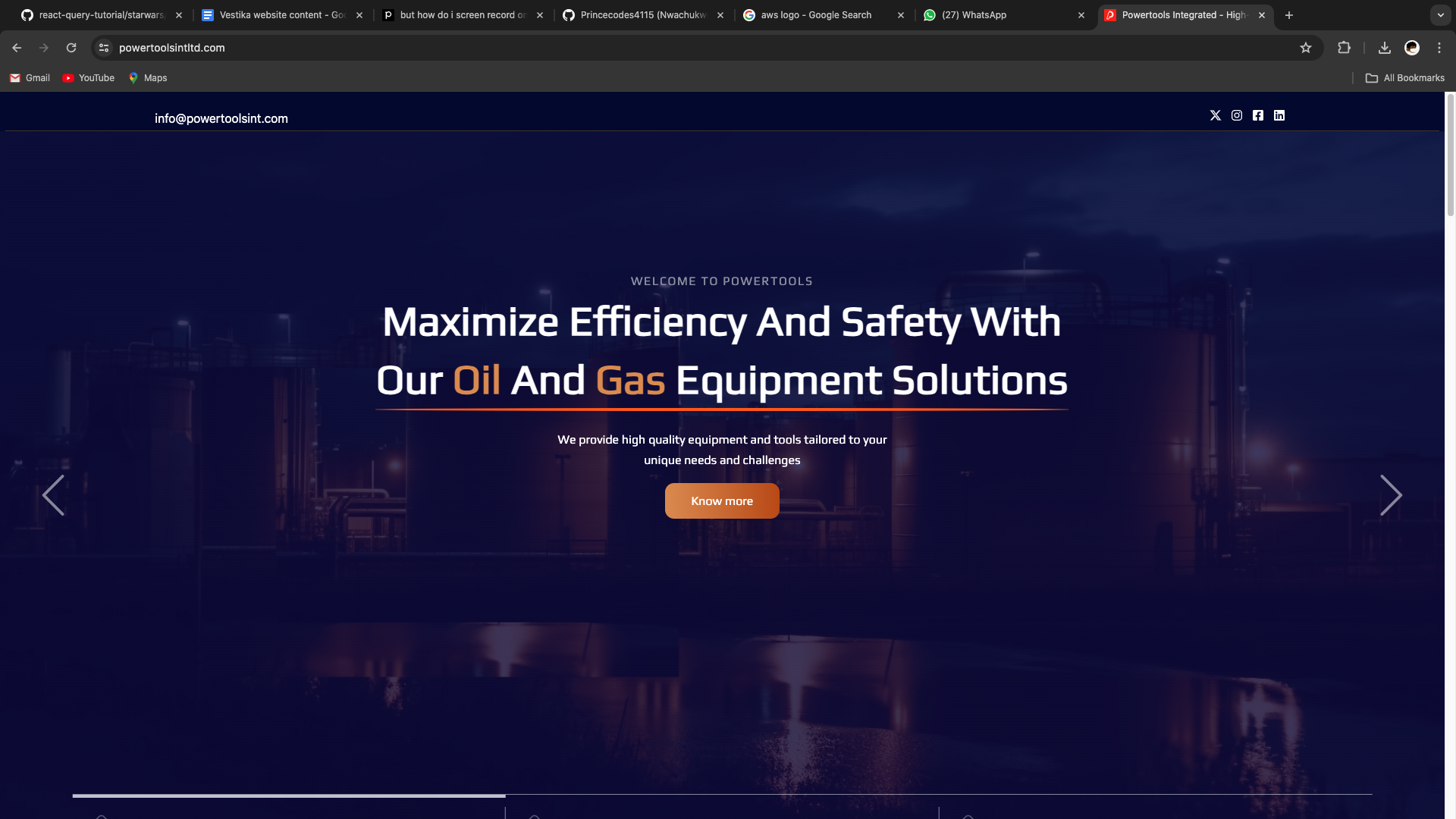
Task: Expand the tab search dropdown
Action: (1441, 15)
